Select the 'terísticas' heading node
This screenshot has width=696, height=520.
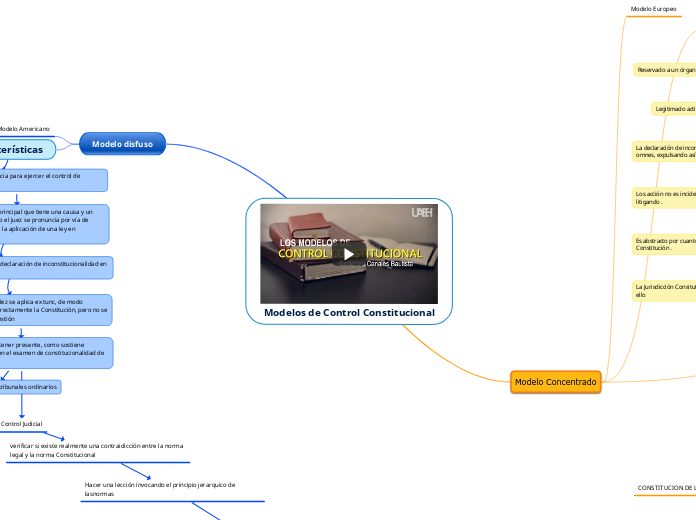point(28,150)
